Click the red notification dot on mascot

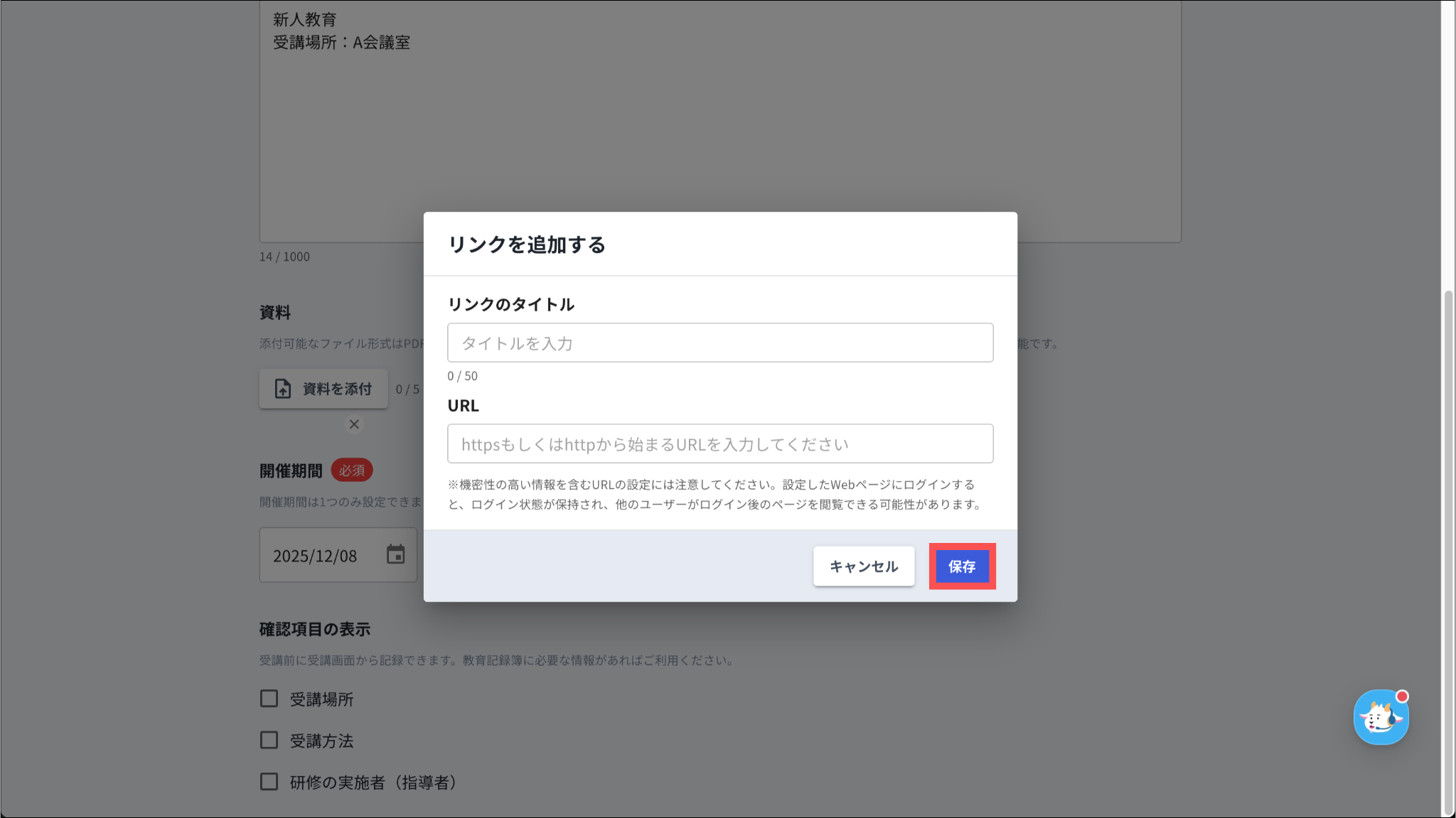point(1402,696)
